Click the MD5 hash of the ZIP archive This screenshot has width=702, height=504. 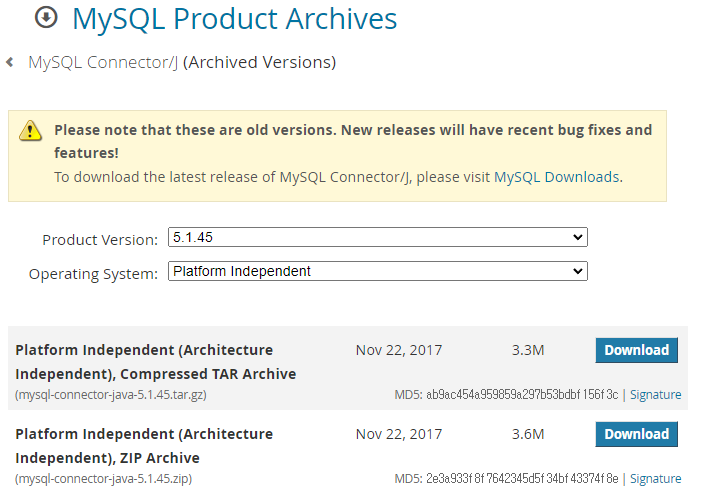pos(522,479)
